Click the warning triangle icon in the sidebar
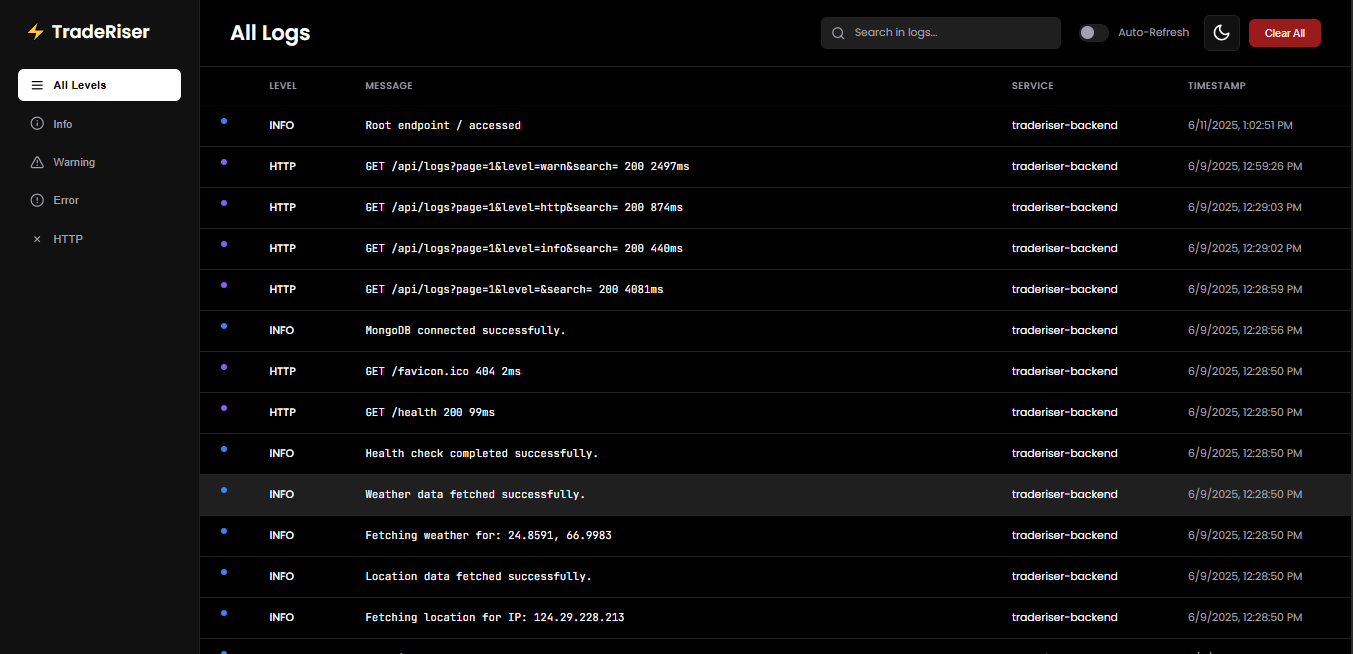The width and height of the screenshot is (1353, 654). pos(37,161)
